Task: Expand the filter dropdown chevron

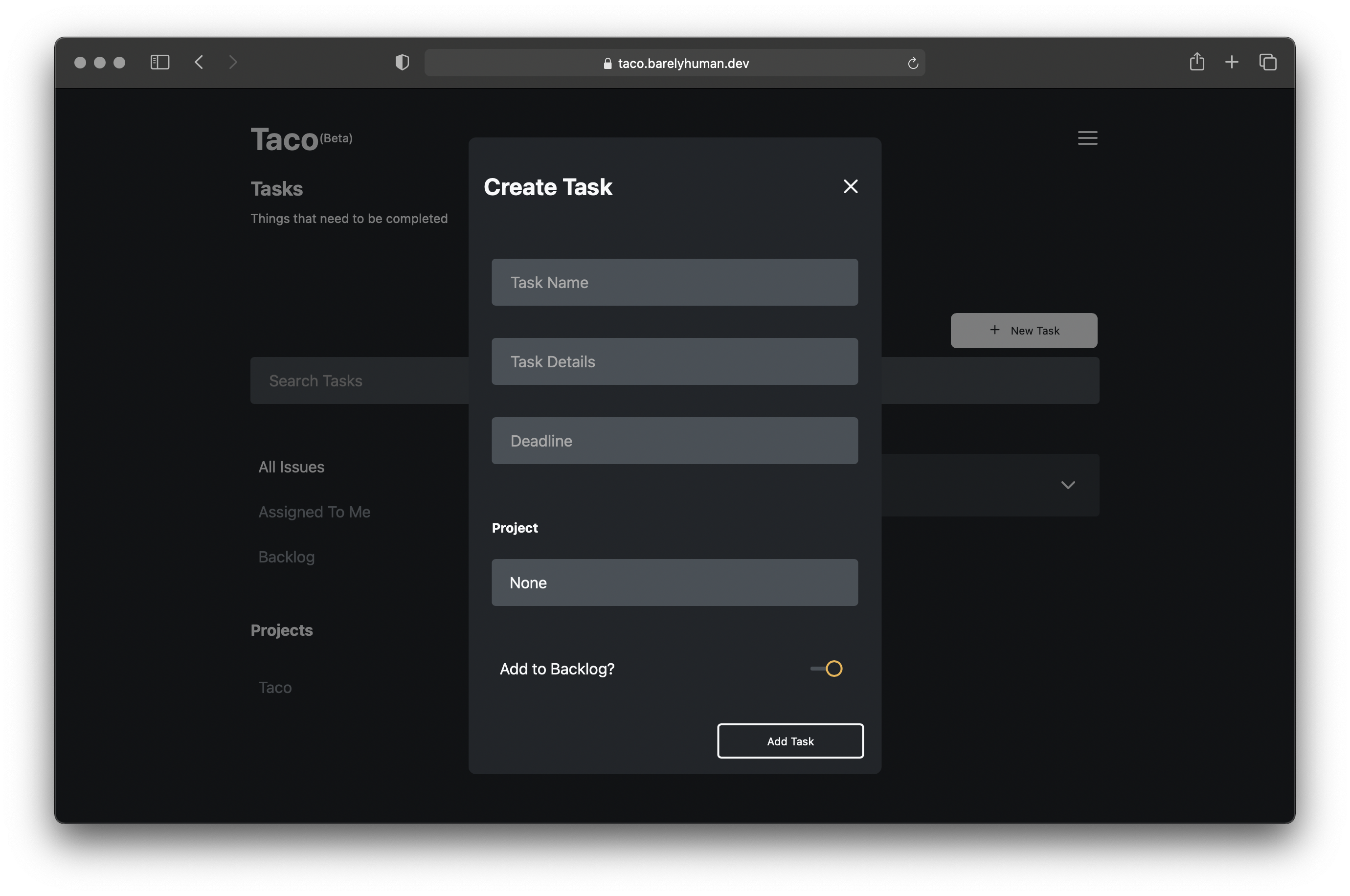Action: pos(1068,485)
